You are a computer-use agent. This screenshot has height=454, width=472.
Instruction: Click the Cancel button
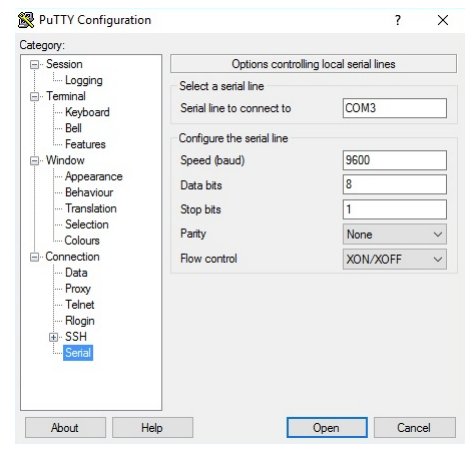tap(415, 428)
